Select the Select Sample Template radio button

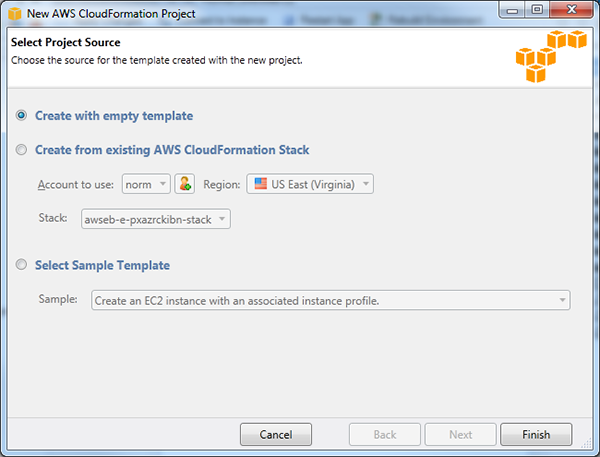click(21, 264)
